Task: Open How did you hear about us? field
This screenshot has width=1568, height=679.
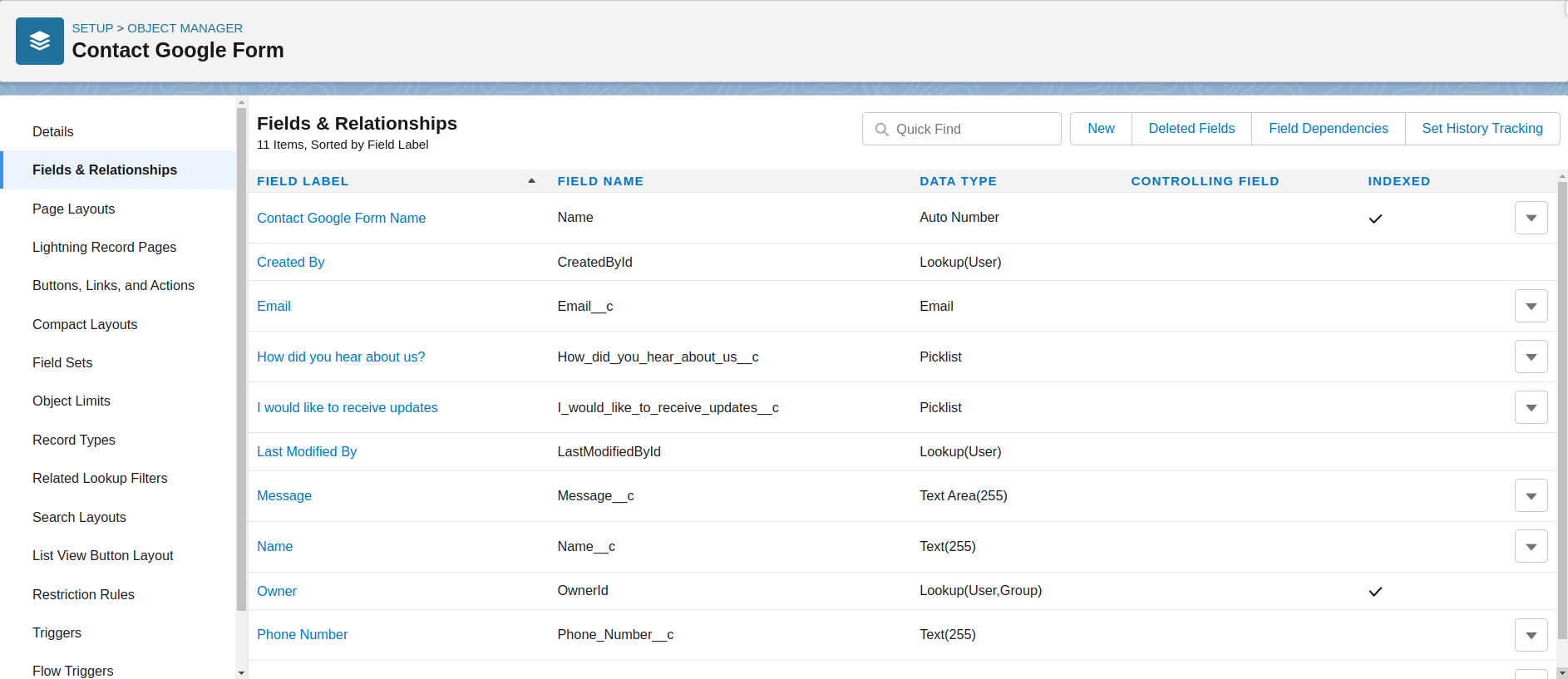Action: click(x=341, y=357)
